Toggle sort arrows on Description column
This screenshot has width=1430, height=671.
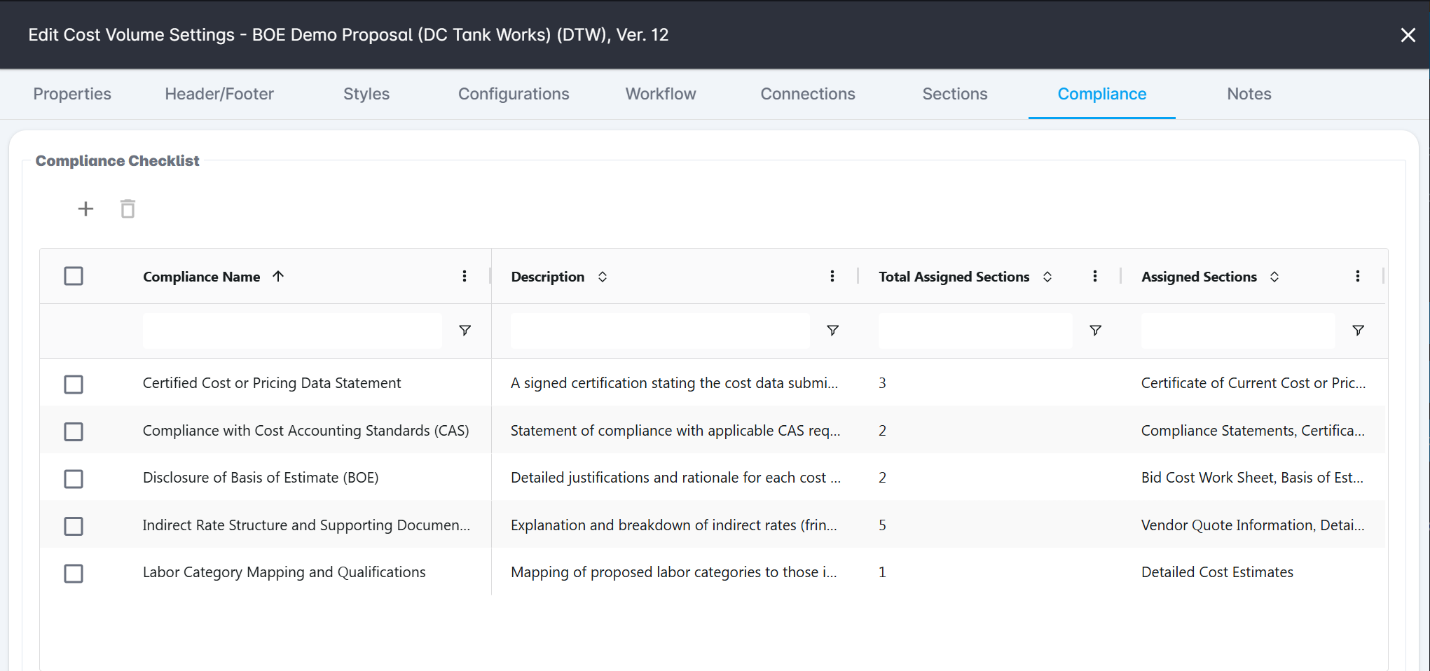pos(602,277)
